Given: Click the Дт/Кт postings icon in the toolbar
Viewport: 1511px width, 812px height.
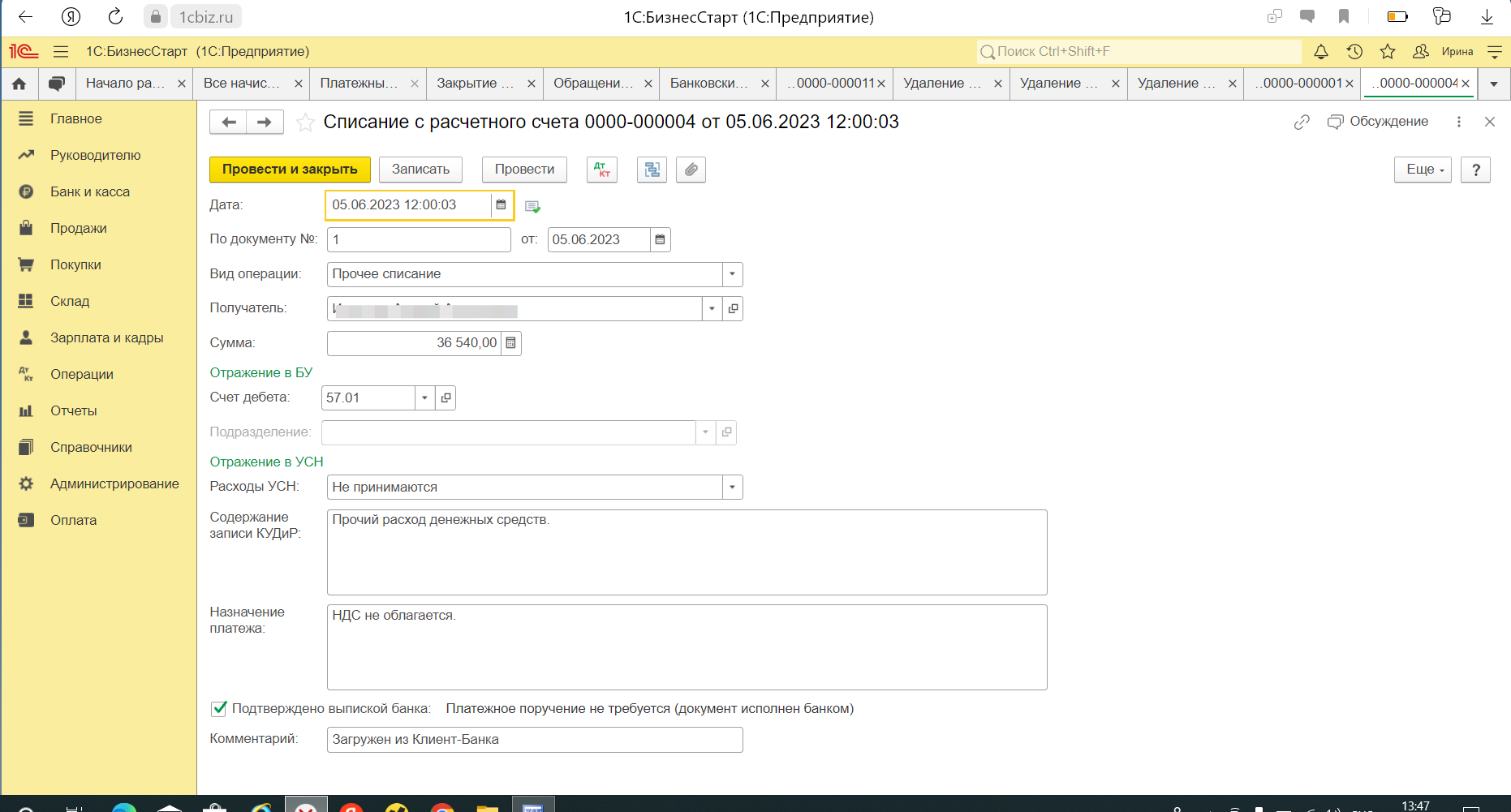Looking at the screenshot, I should coord(601,170).
